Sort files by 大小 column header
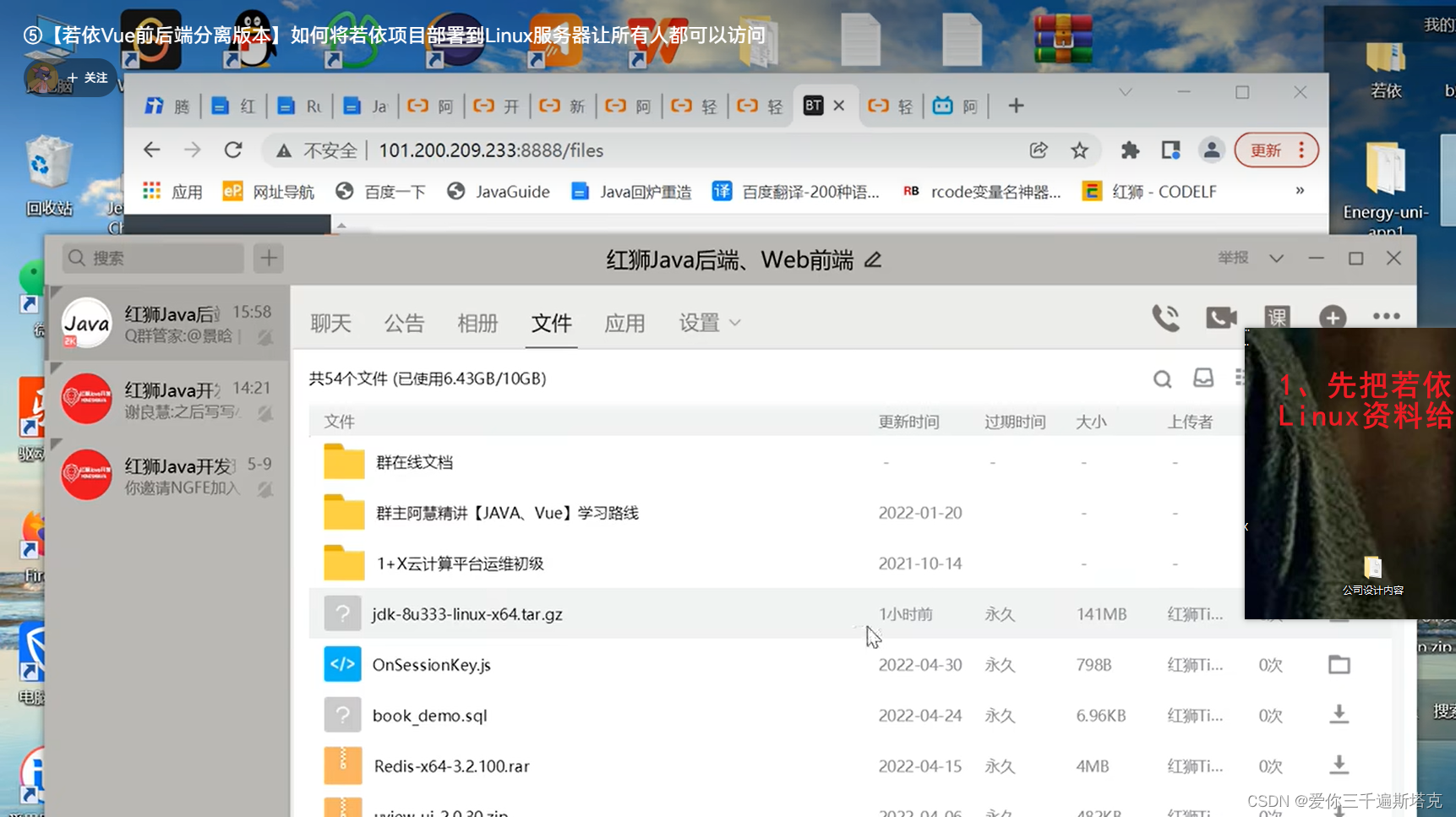Viewport: 1456px width, 817px height. [1091, 422]
